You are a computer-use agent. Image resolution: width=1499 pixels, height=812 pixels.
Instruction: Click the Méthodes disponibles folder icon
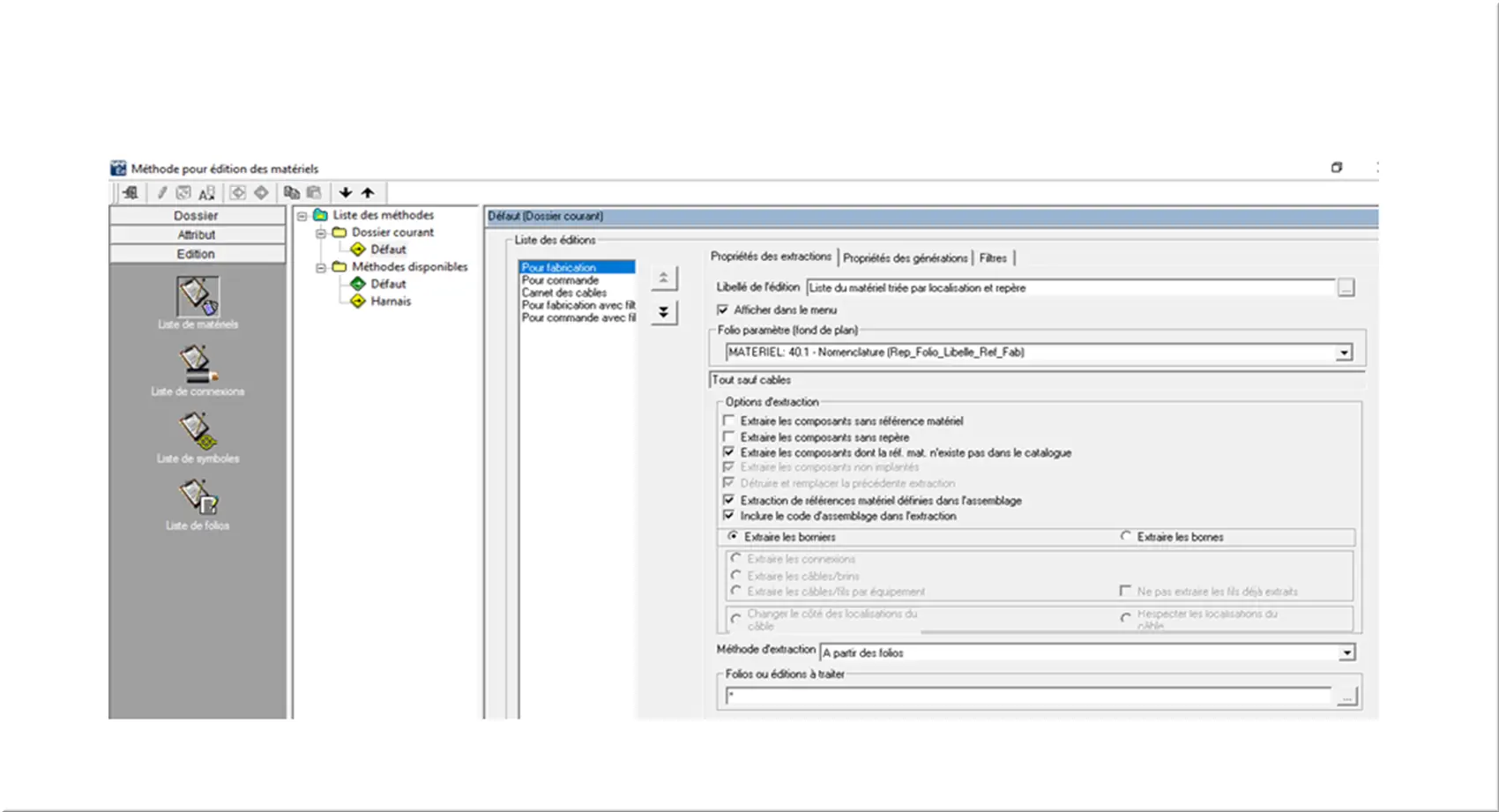[339, 267]
